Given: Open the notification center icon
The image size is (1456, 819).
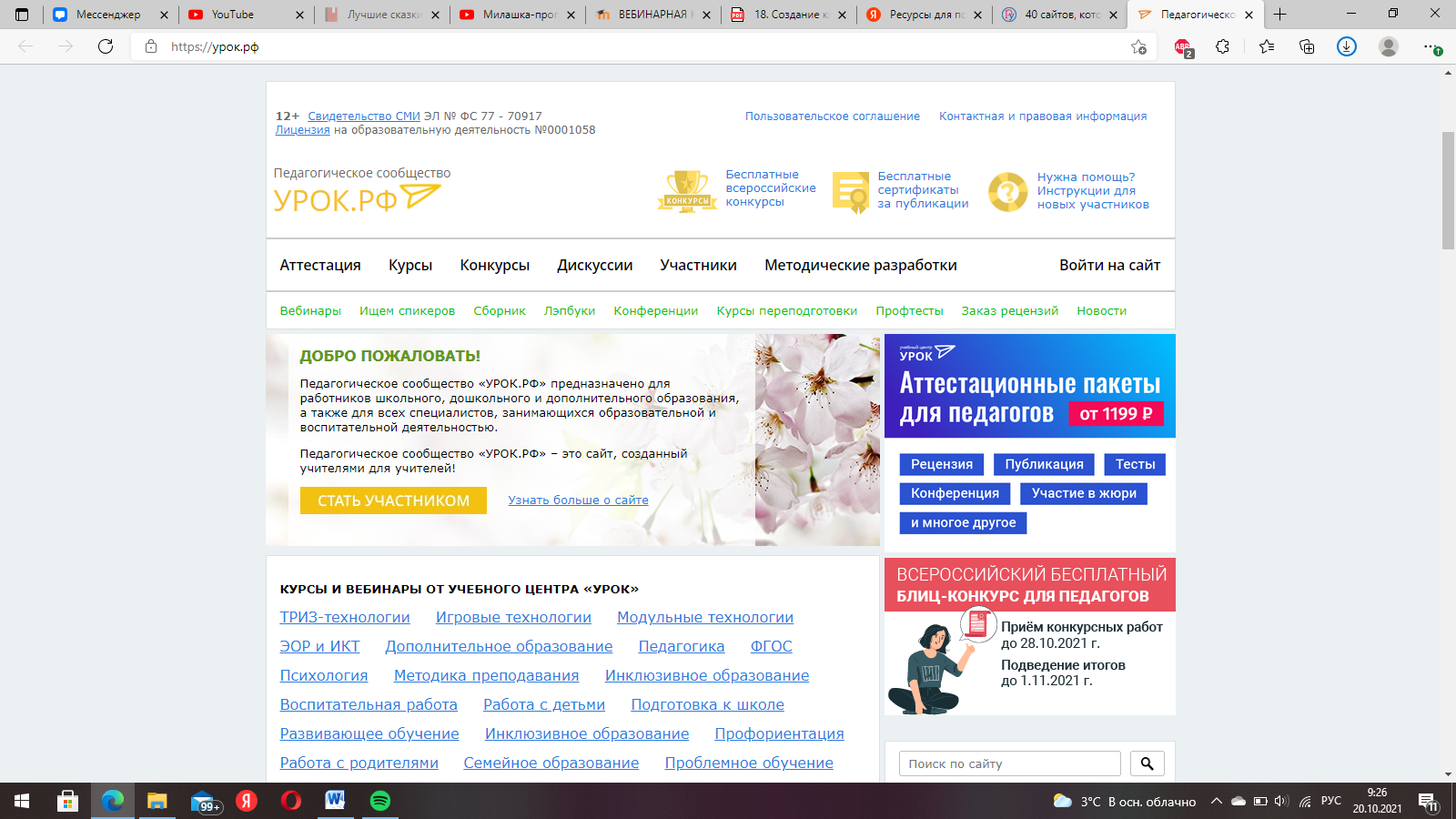Looking at the screenshot, I should [x=1428, y=802].
